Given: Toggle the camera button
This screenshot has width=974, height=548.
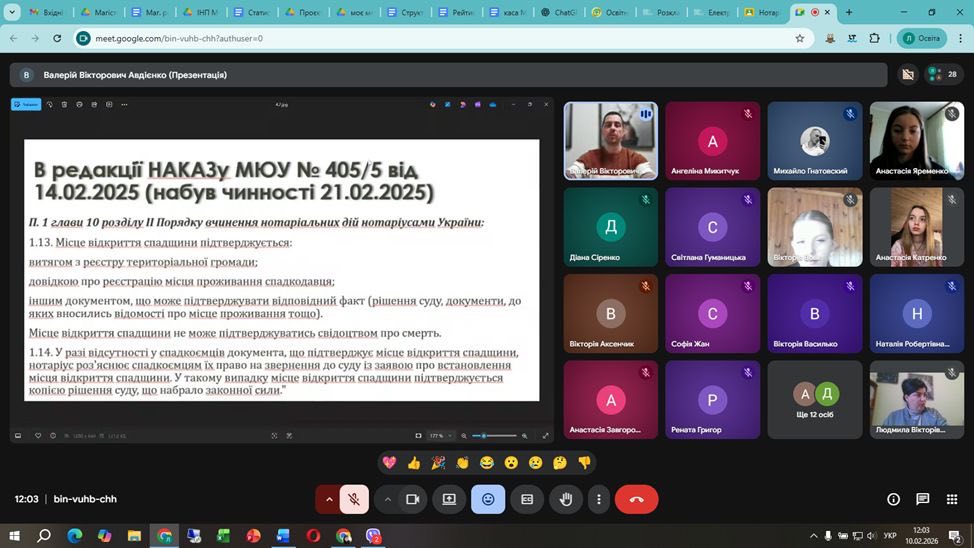Looking at the screenshot, I should pos(412,499).
